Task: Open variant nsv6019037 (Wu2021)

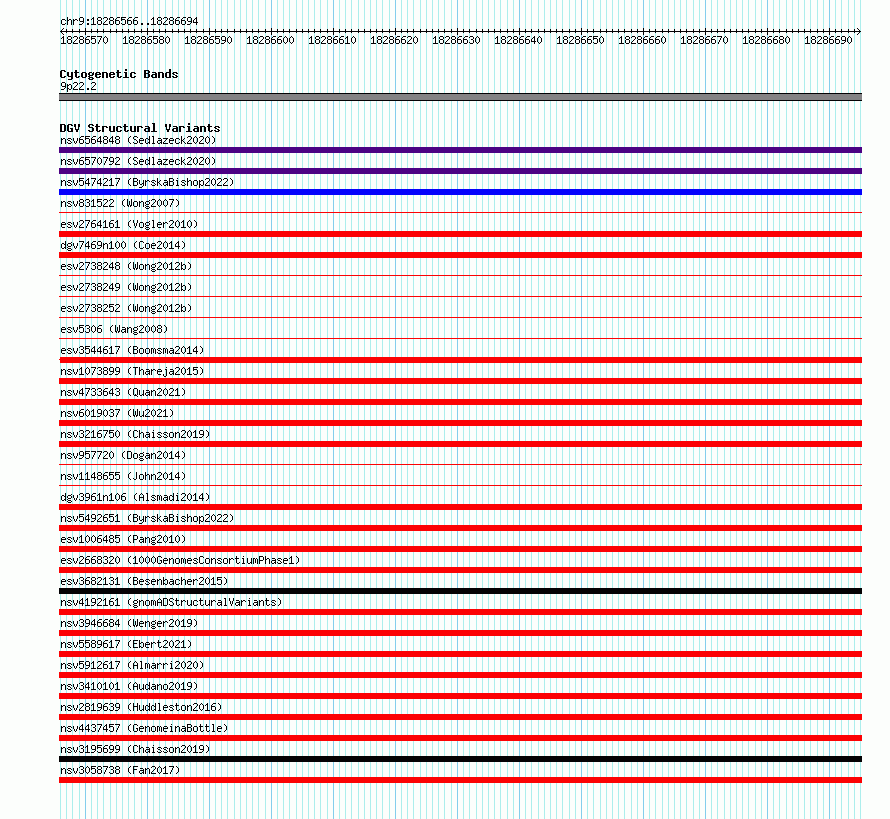Action: coord(117,413)
